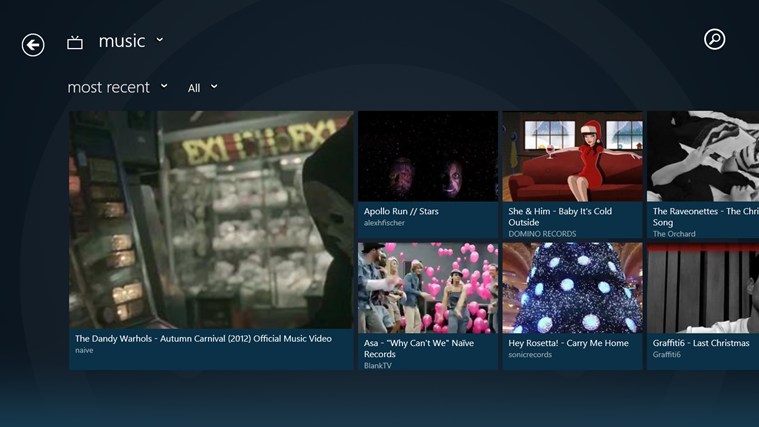Play the Asa Why Can't We thumbnail
The width and height of the screenshot is (759, 427).
click(x=428, y=288)
